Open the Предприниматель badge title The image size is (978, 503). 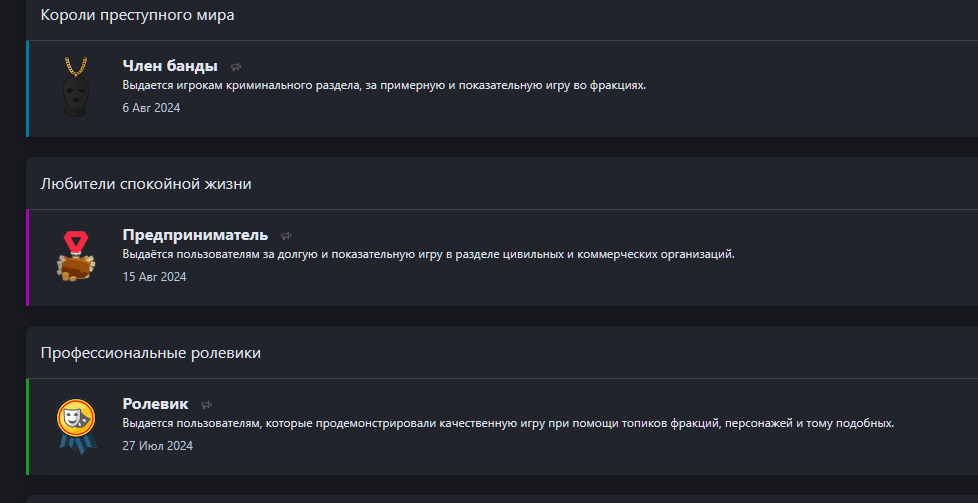point(195,235)
